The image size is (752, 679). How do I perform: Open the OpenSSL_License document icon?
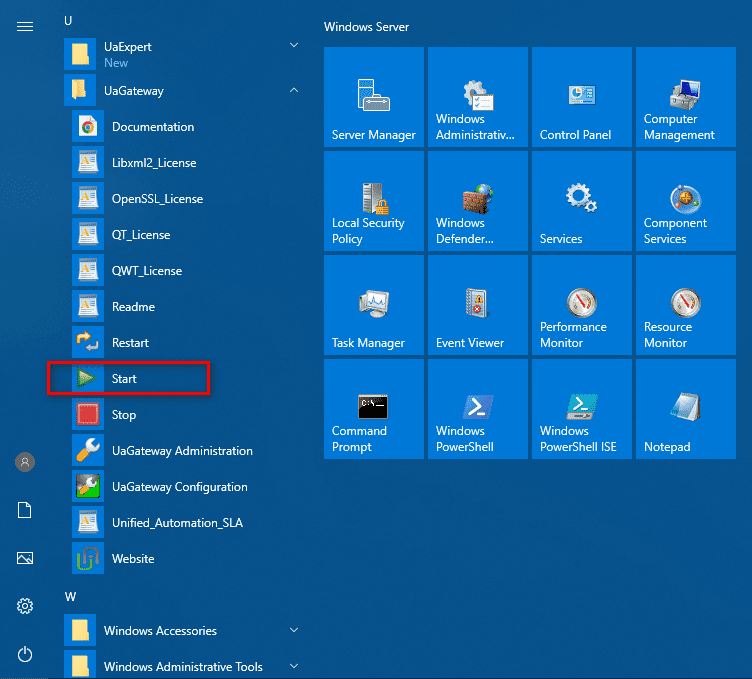pyautogui.click(x=88, y=199)
